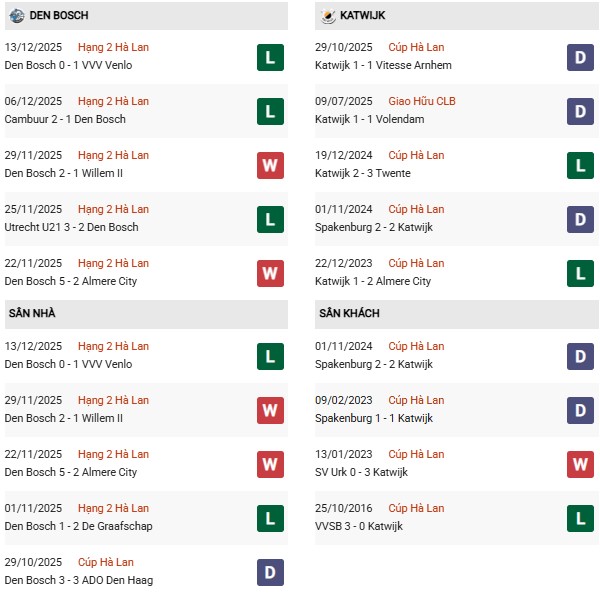Viewport: 600px width, 594px height.
Task: Click the L badge for Den Bosch 0-1 VVV Venlo
Action: point(270,57)
